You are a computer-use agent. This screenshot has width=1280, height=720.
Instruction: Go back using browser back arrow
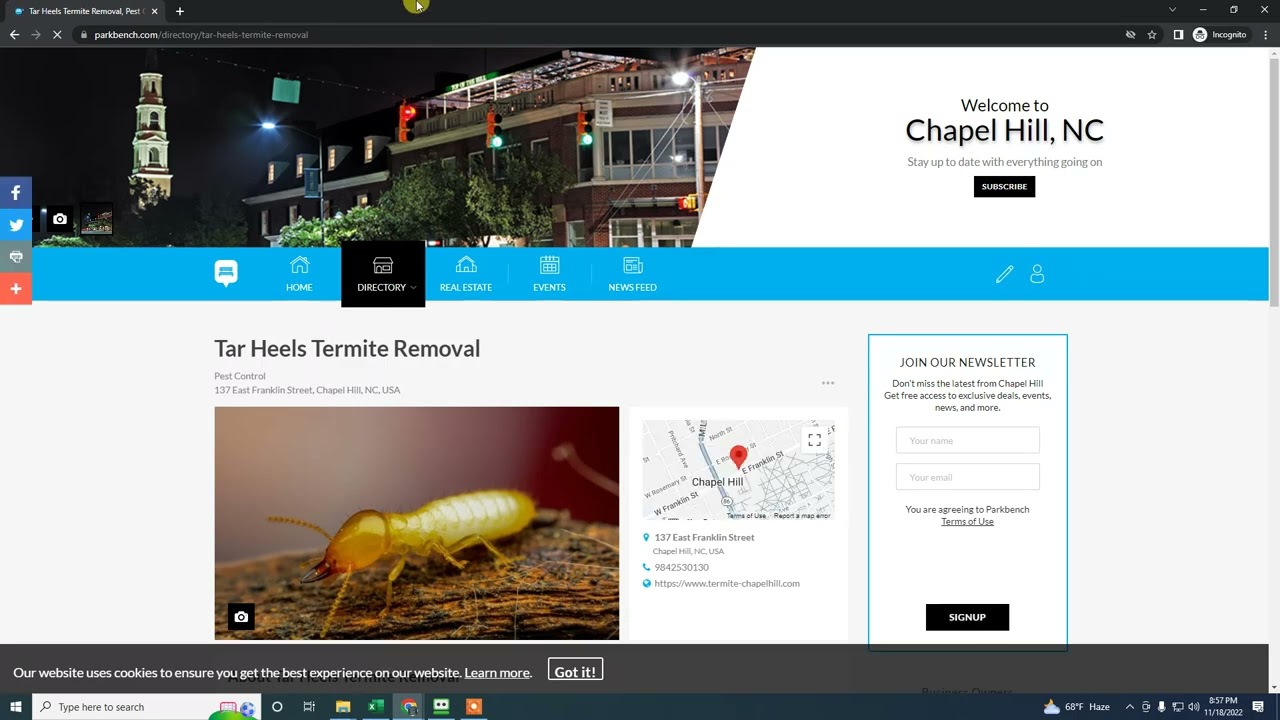pyautogui.click(x=14, y=35)
